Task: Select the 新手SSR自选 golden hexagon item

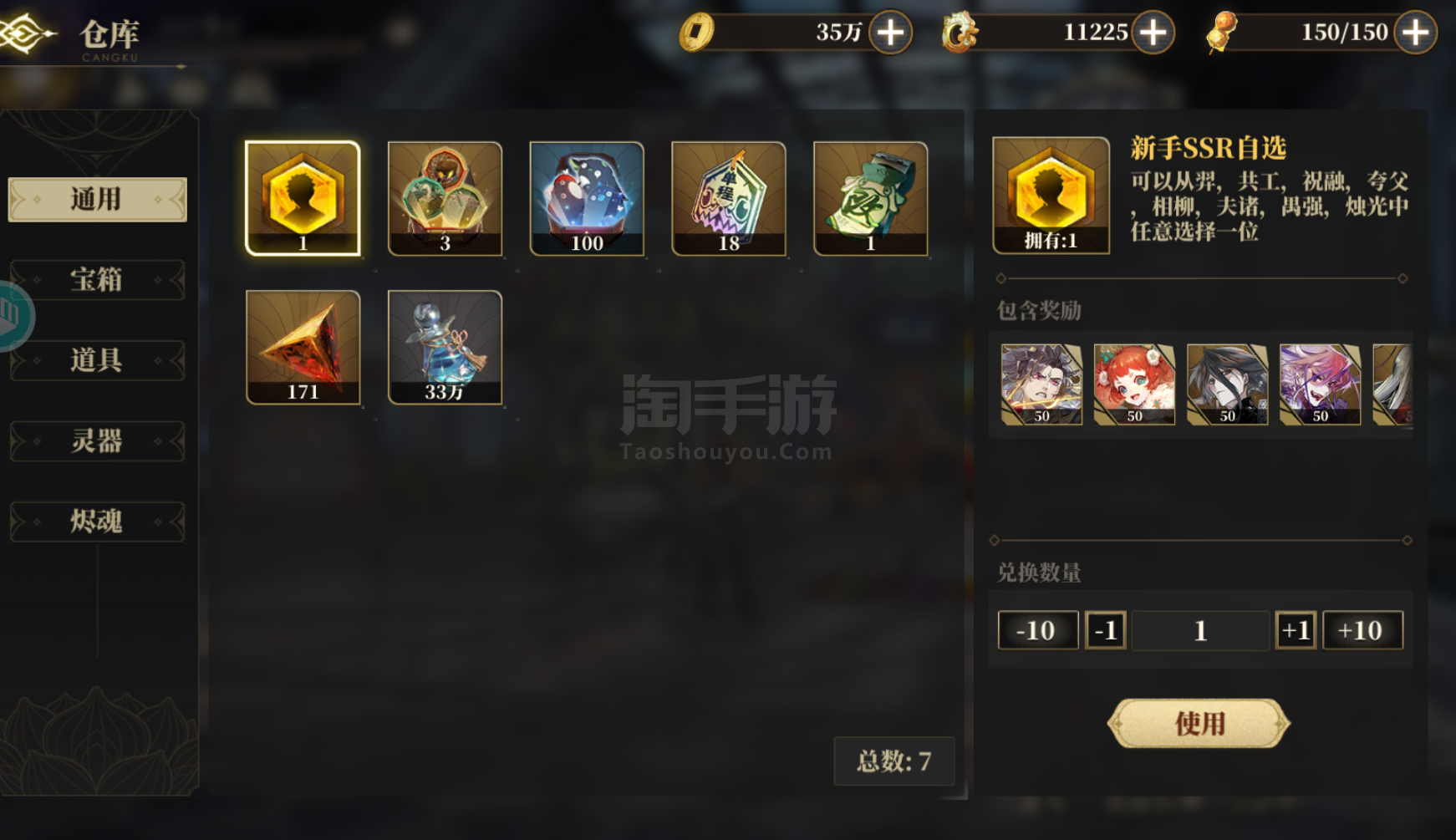Action: click(x=303, y=198)
